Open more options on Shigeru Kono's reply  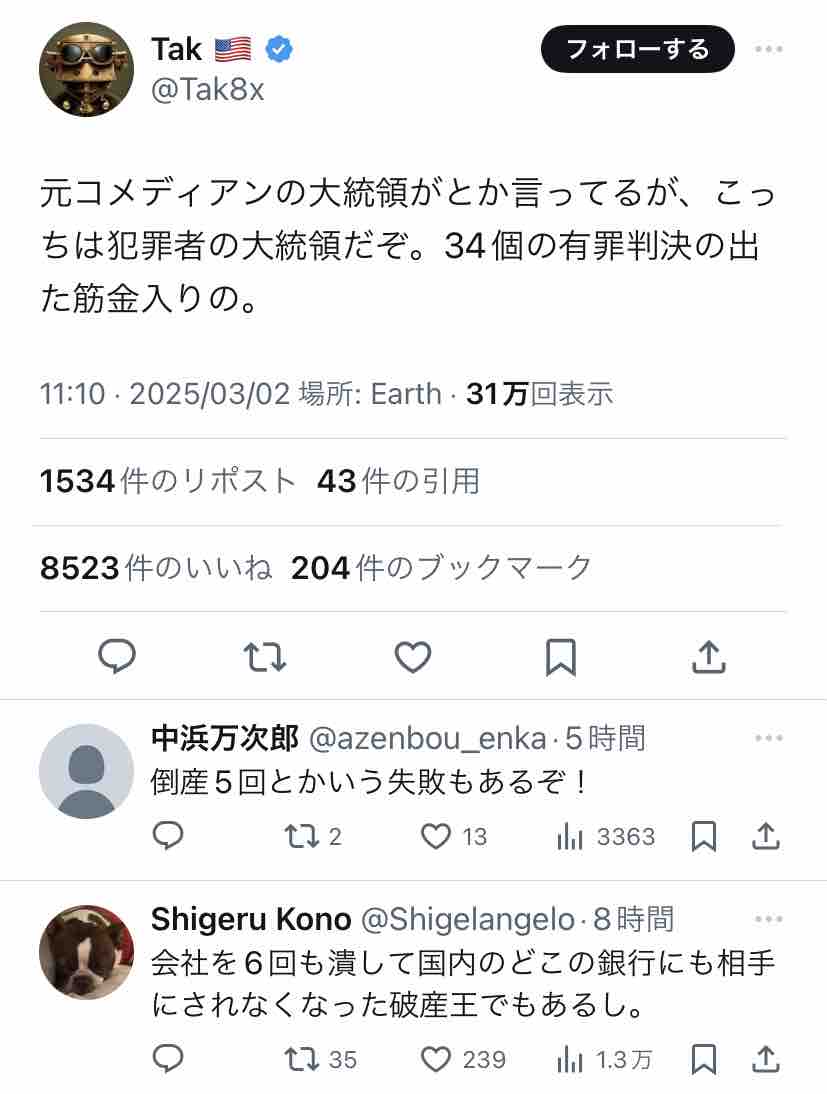tap(768, 918)
